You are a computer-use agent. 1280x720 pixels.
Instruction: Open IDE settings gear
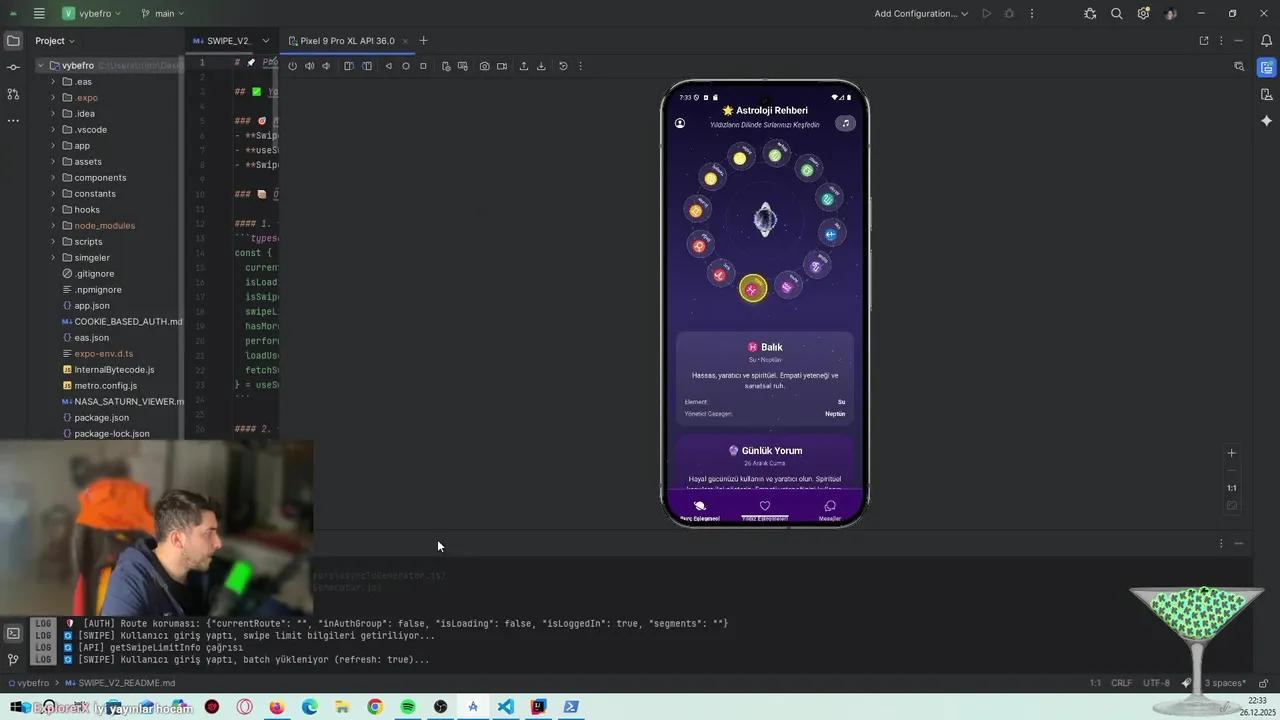coord(1143,13)
